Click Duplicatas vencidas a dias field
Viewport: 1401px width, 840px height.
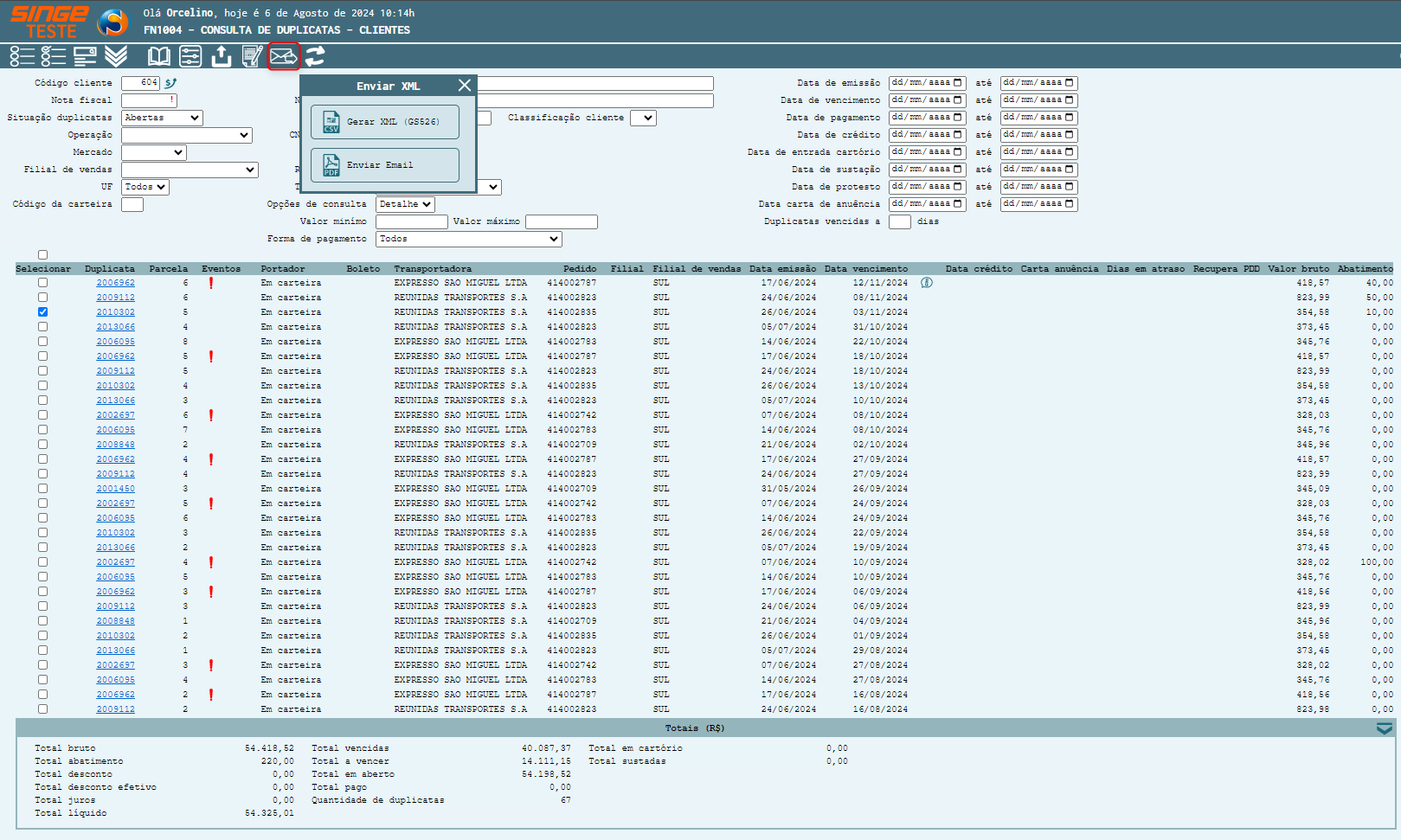click(900, 221)
